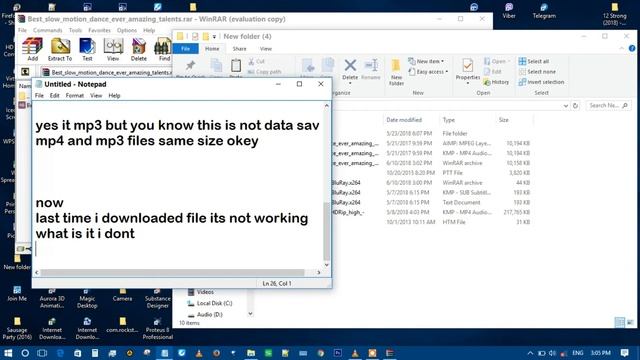
Task: Open the Easy access dropdown in Explorer
Action: pos(428,72)
